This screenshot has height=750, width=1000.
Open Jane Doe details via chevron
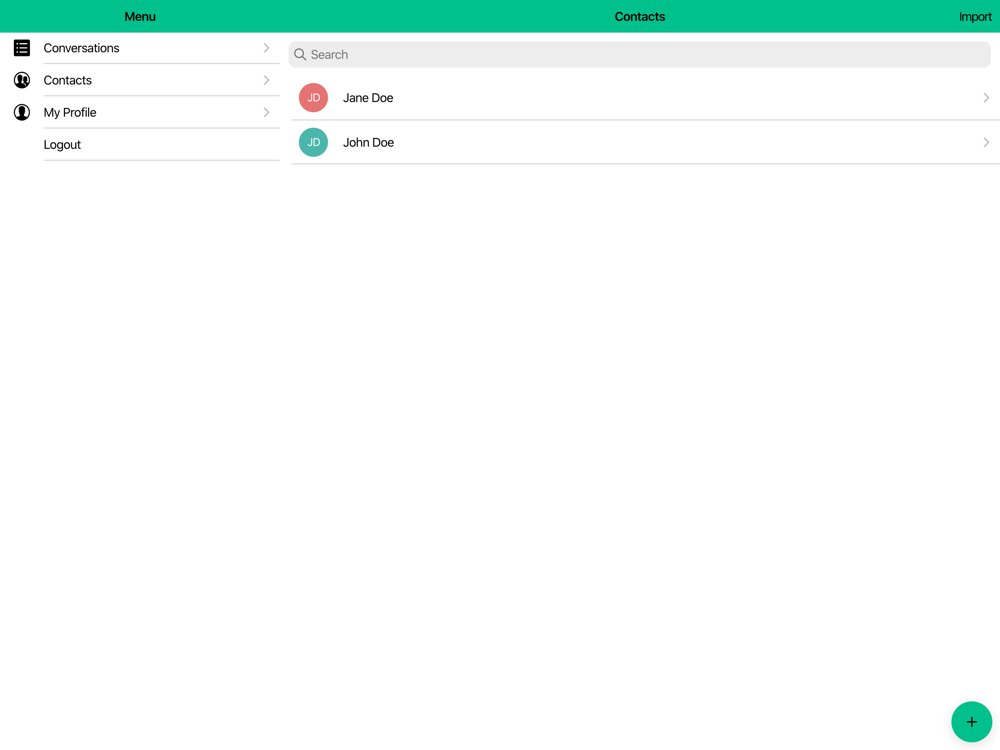coord(986,98)
